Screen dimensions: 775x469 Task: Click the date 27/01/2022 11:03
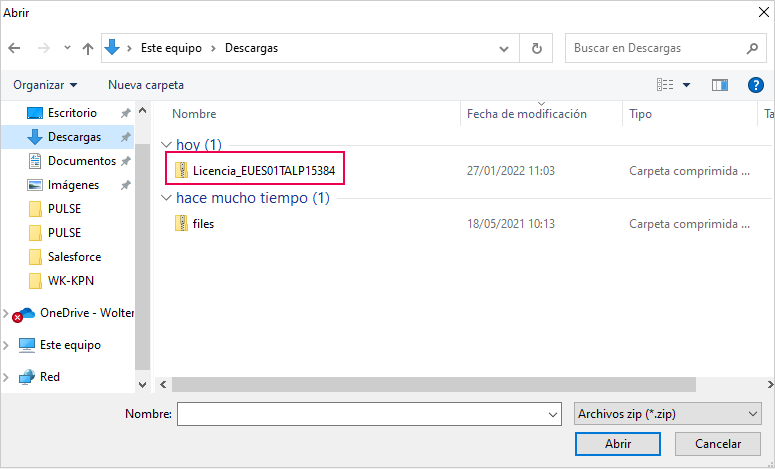coord(511,171)
